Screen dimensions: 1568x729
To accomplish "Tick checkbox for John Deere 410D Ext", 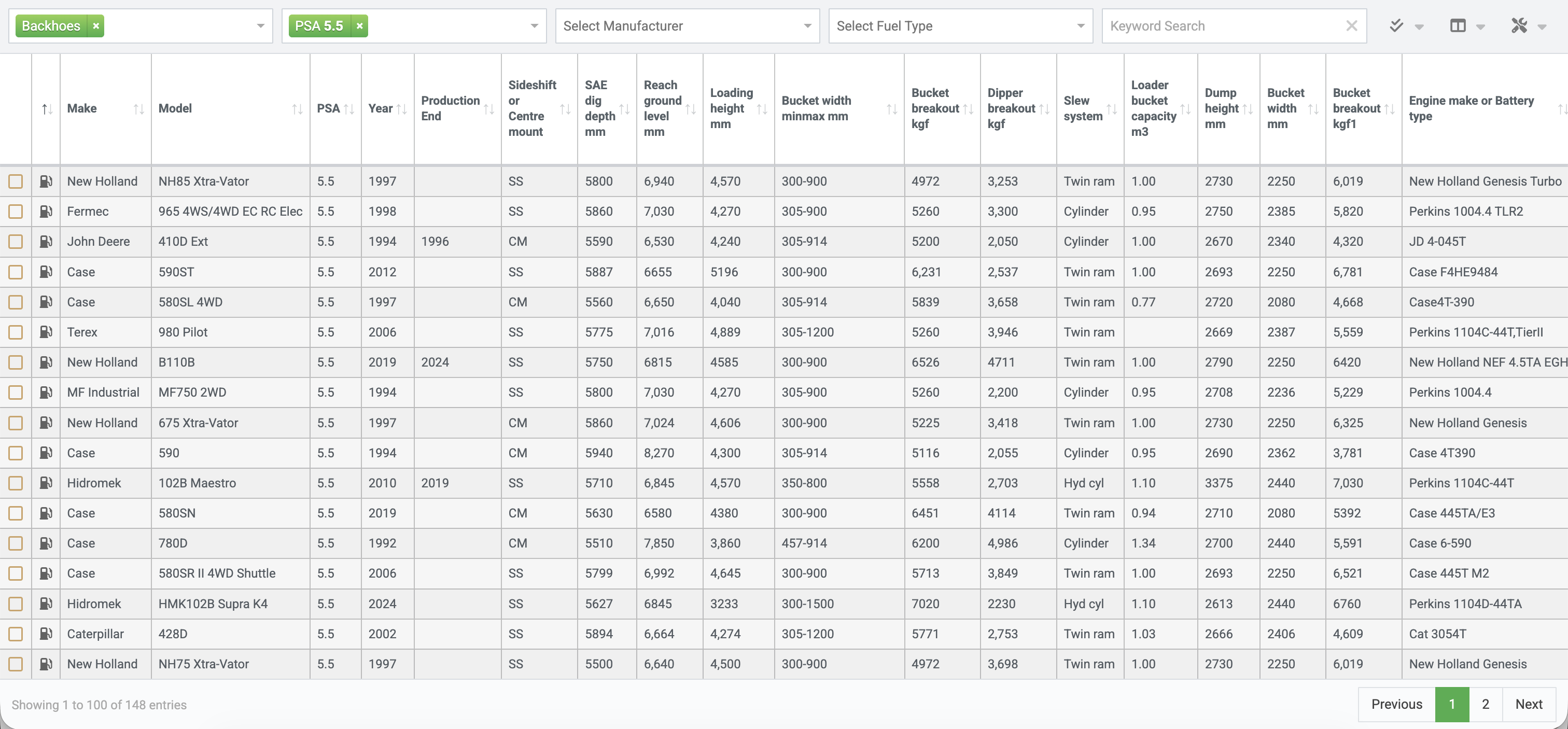I will pos(16,242).
